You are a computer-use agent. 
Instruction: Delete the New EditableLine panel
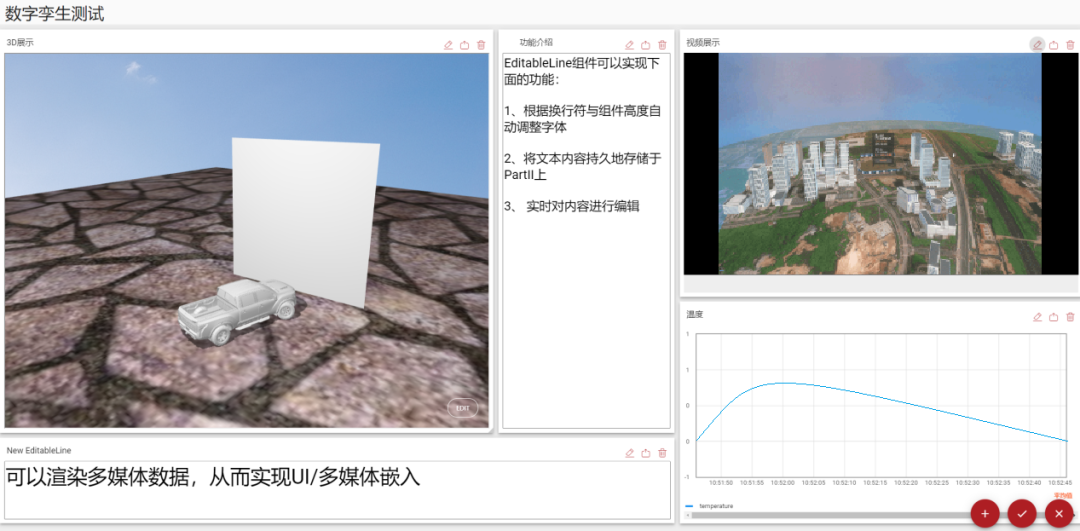click(662, 453)
